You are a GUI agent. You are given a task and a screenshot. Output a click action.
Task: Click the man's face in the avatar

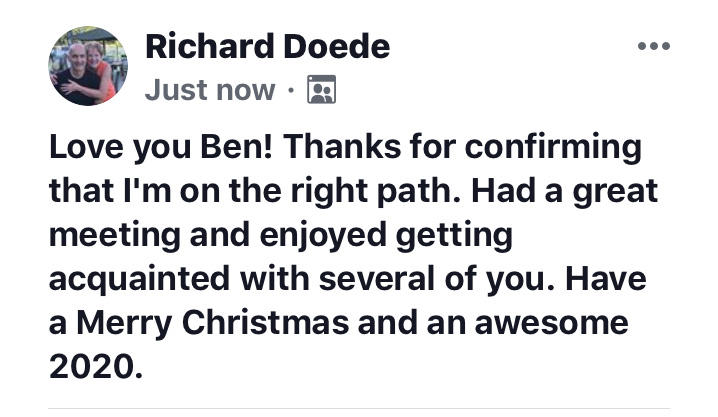[79, 54]
